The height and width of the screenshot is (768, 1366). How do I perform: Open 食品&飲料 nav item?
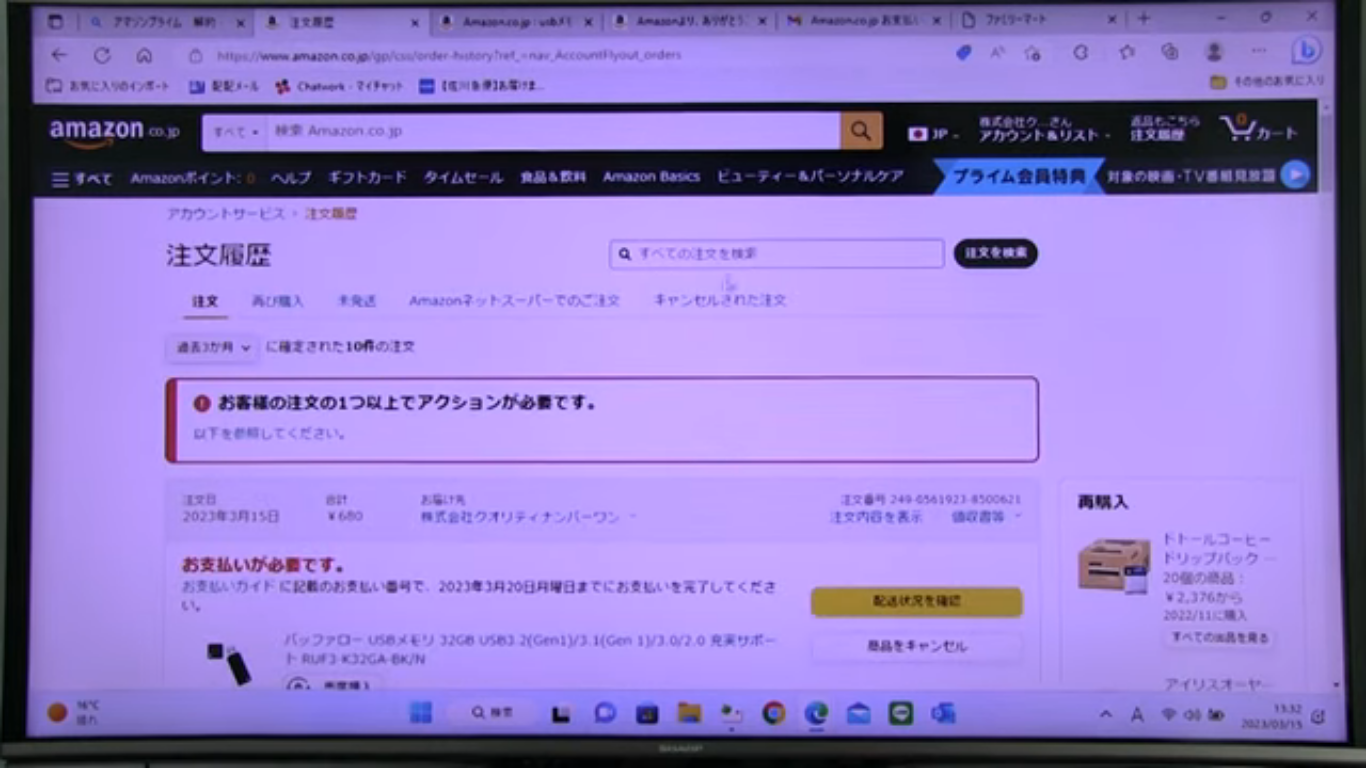click(553, 177)
